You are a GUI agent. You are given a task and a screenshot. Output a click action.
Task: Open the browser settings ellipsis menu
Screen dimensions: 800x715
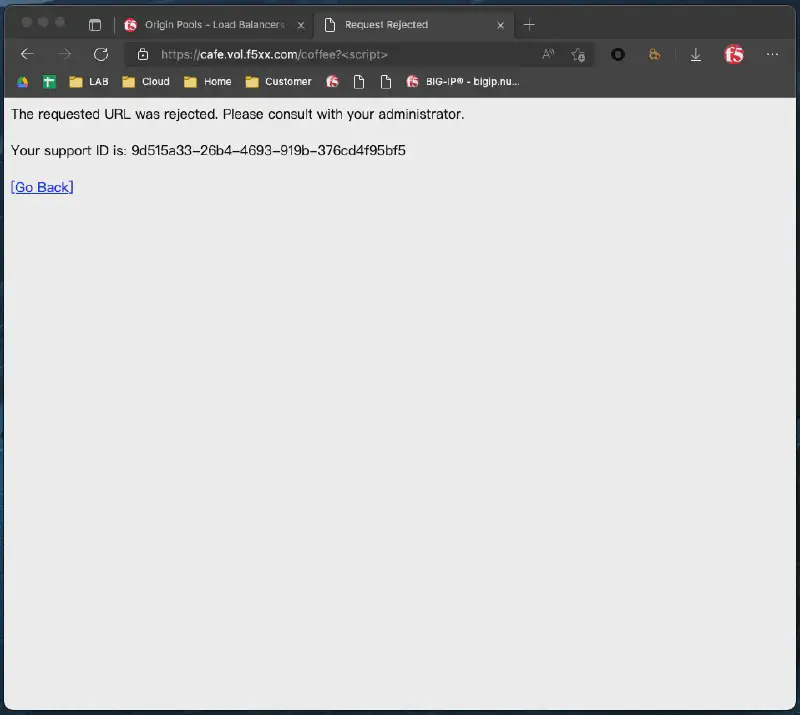pos(772,55)
